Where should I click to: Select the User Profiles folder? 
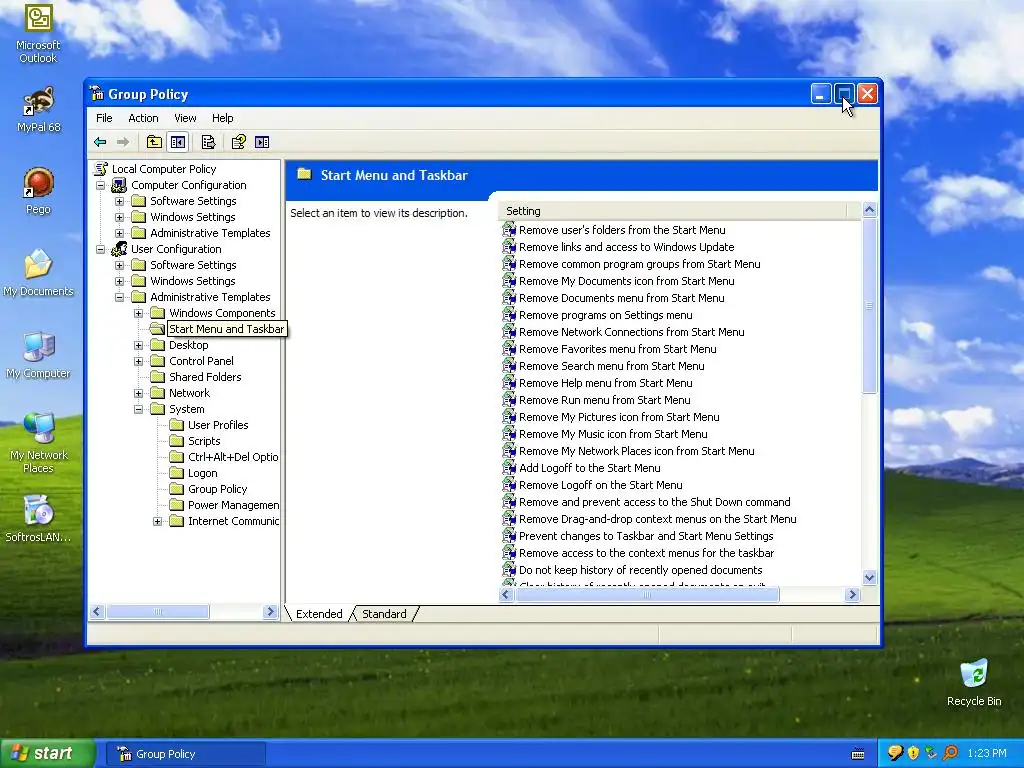[218, 425]
